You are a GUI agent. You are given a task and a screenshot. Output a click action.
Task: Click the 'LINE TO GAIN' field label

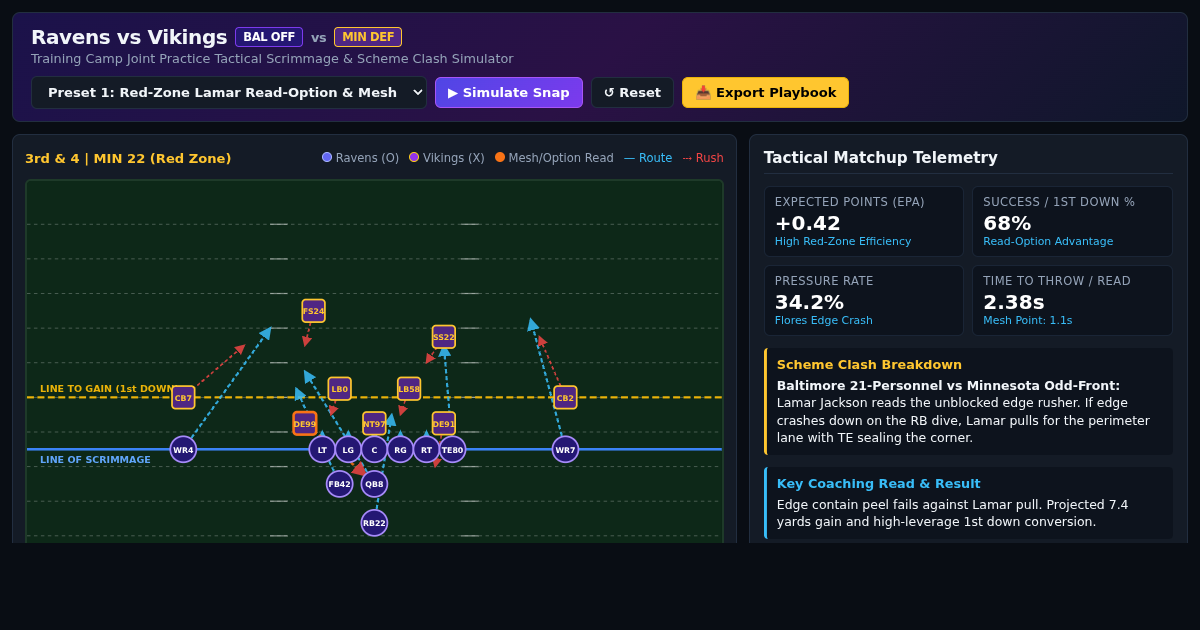[108, 389]
